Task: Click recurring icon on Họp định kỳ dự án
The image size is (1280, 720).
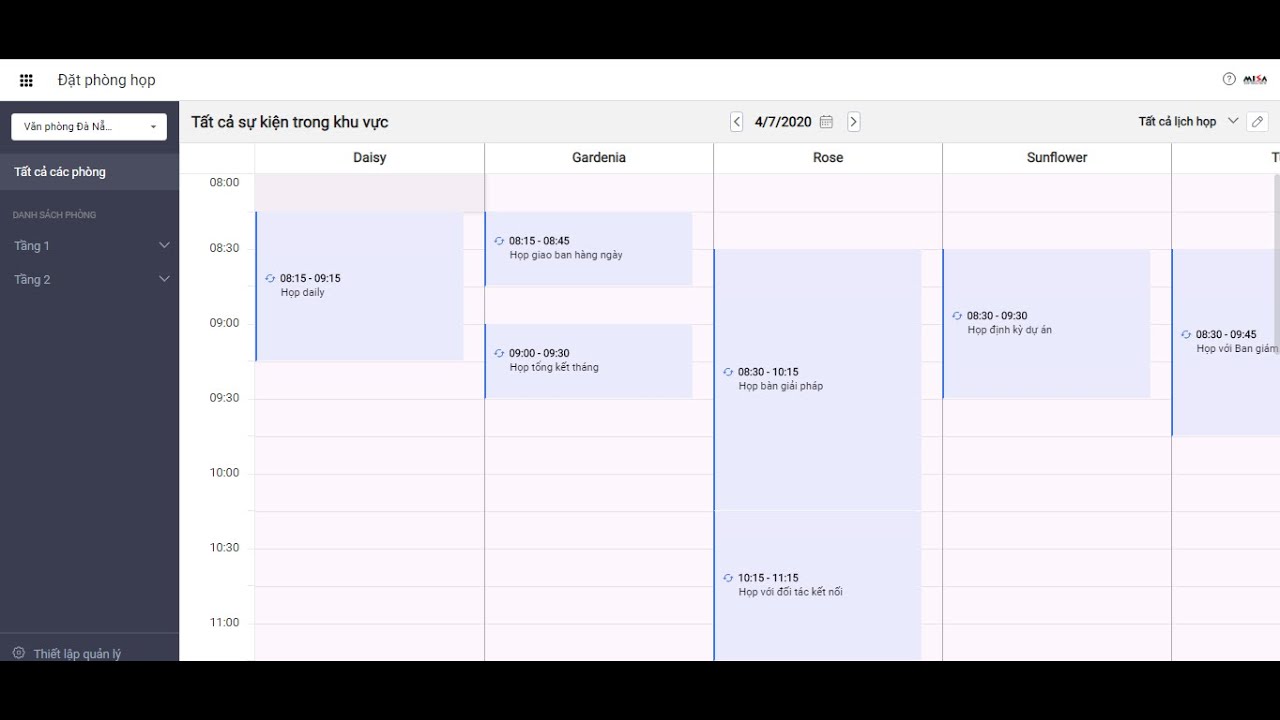Action: pos(957,316)
